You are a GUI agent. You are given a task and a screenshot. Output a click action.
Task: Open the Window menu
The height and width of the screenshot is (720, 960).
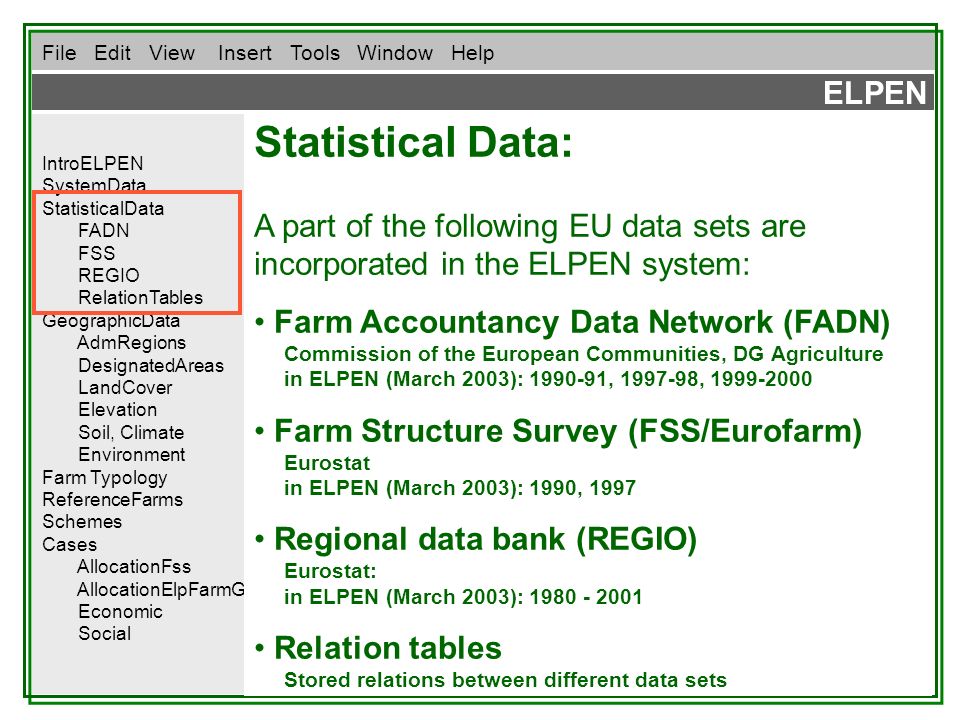tap(395, 53)
